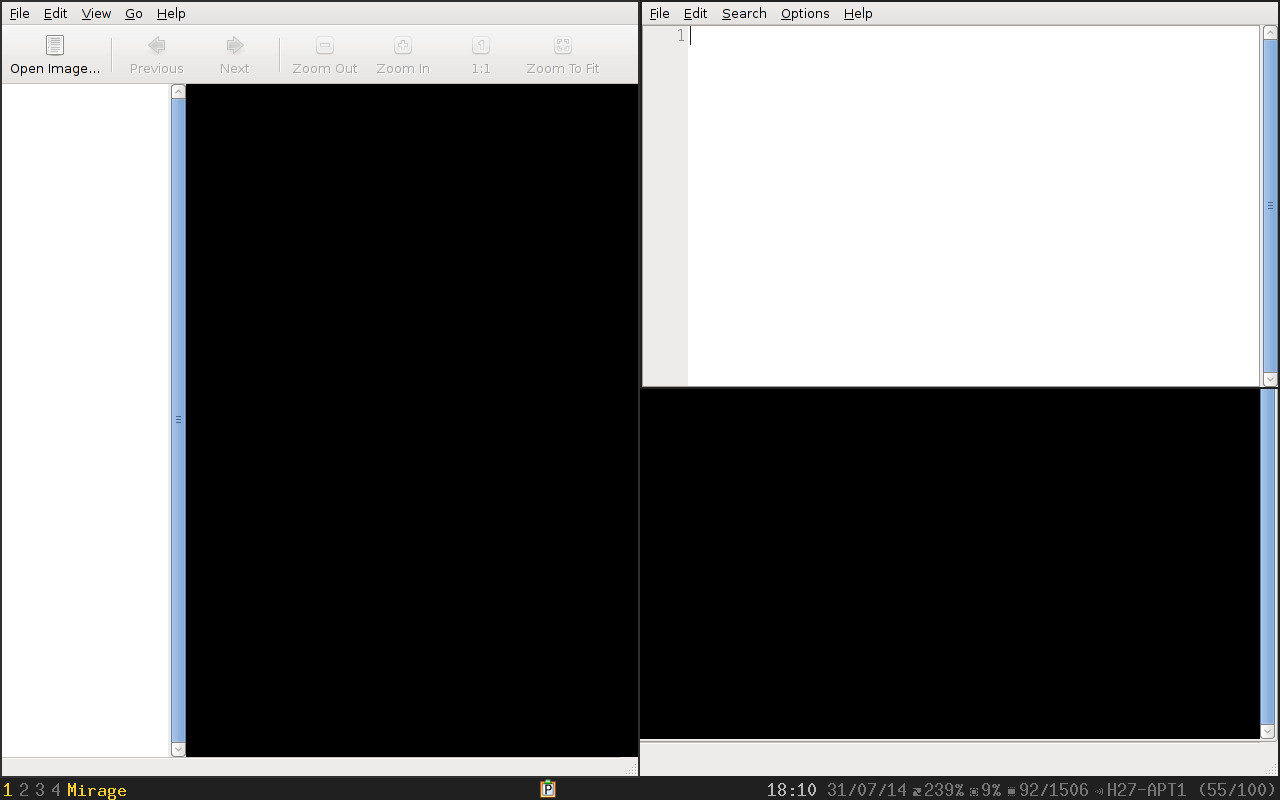Click the 239% indicator in the status bar
The width and height of the screenshot is (1280, 800).
tap(944, 790)
